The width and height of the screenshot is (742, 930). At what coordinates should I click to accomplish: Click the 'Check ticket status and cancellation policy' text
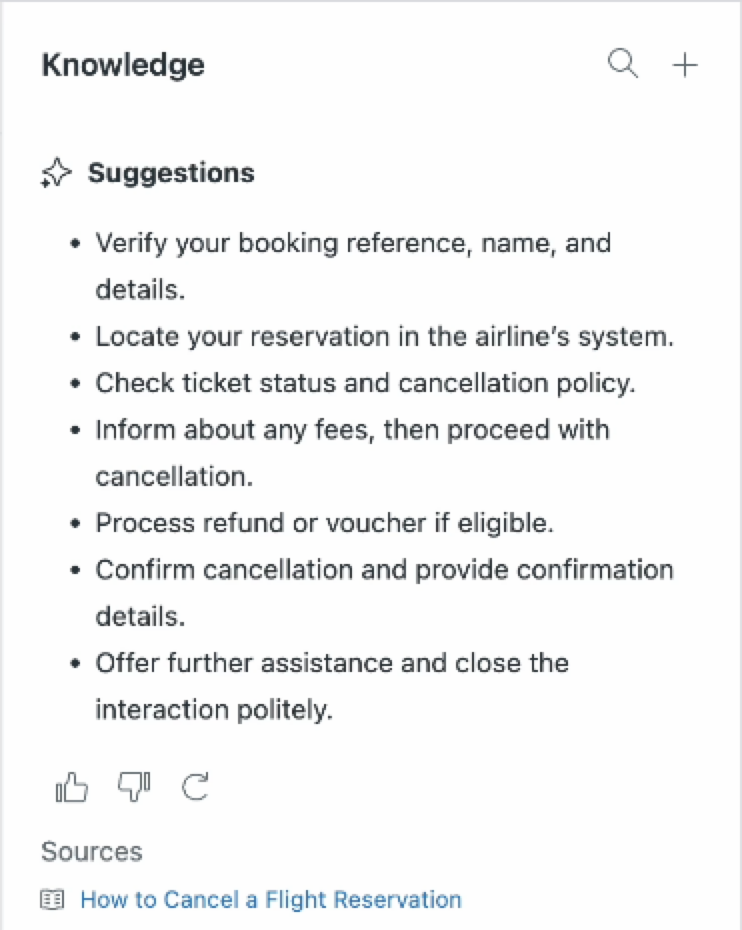click(366, 383)
